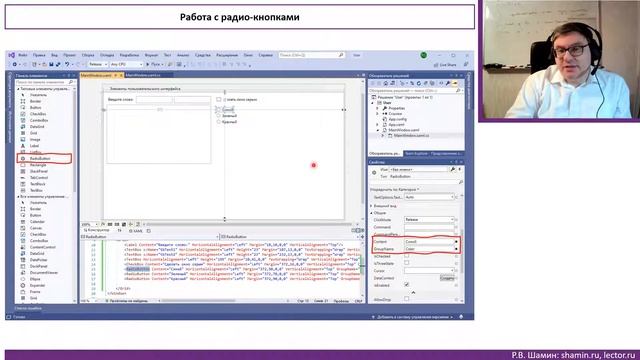The image size is (640, 360).
Task: Expand the Внешний вид properties category
Action: (x=371, y=206)
